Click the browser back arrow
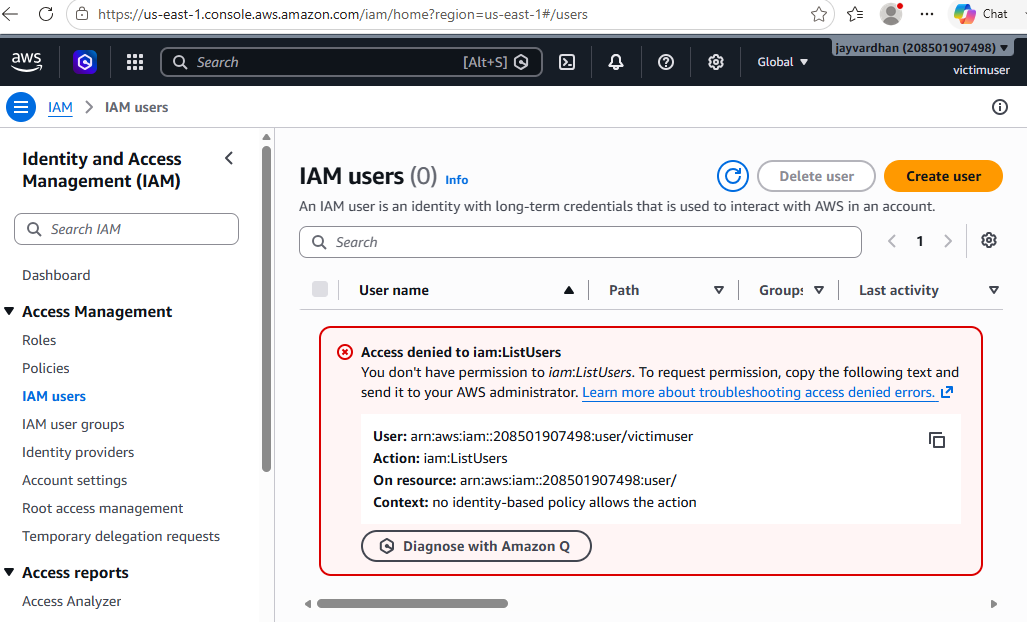The image size is (1027, 622). 10,14
